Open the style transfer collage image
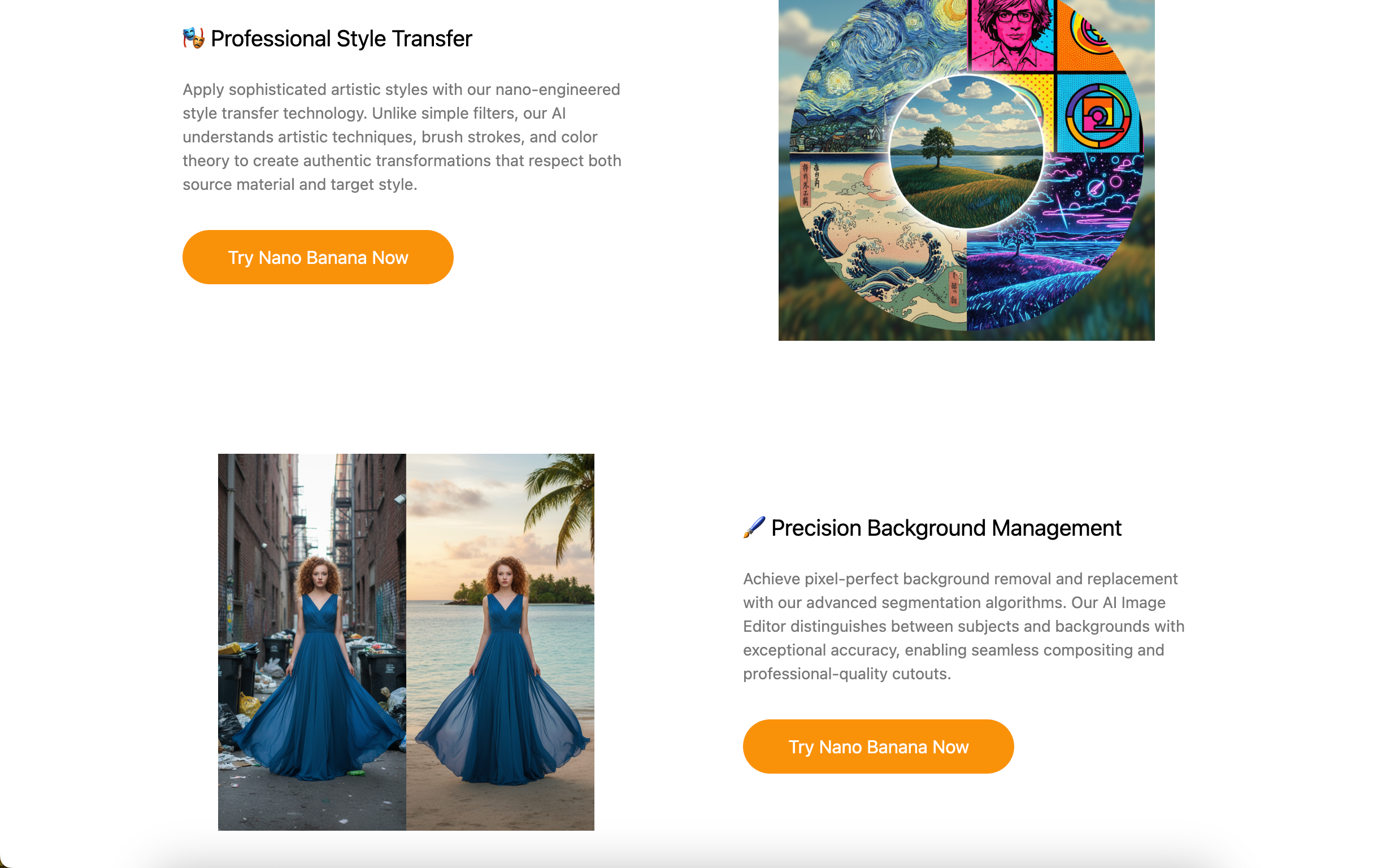The height and width of the screenshot is (868, 1373). pos(966,170)
